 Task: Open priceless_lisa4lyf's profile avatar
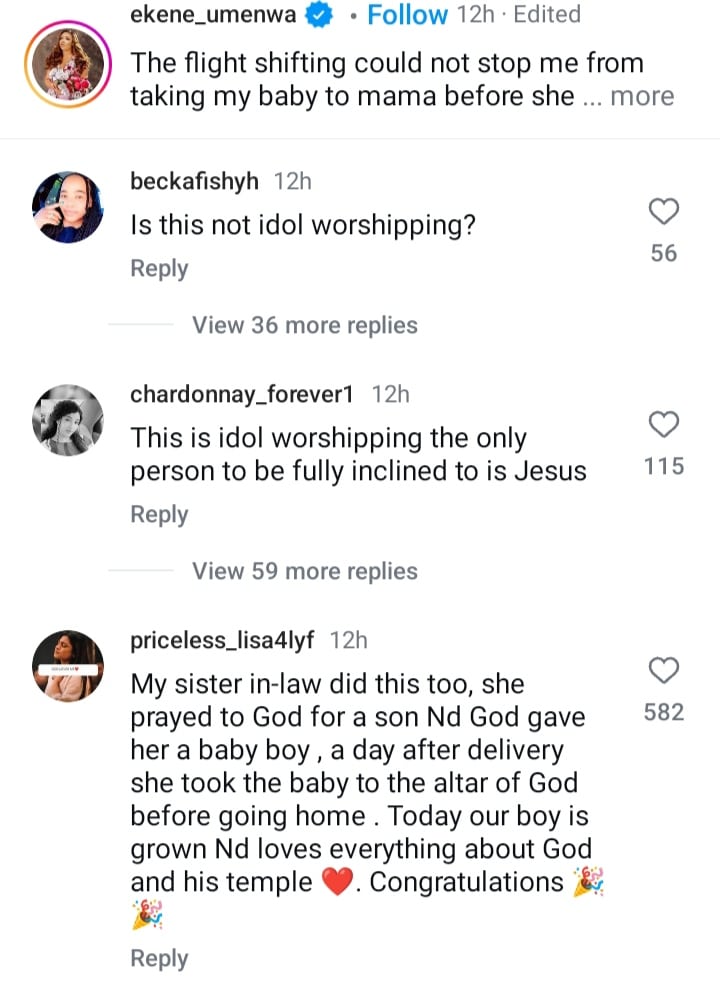point(69,665)
